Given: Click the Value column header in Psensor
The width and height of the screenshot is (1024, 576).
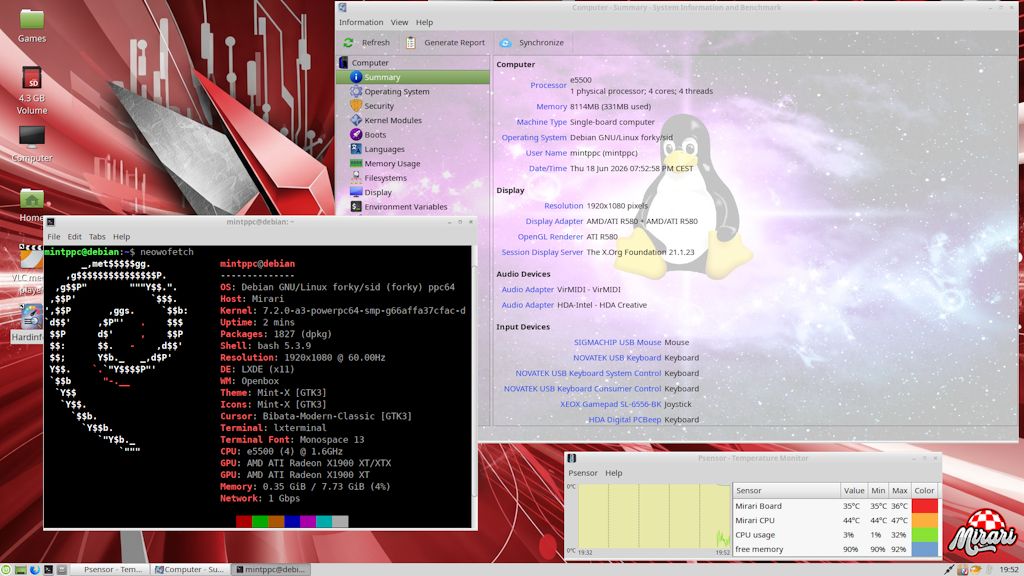Looking at the screenshot, I should [854, 490].
